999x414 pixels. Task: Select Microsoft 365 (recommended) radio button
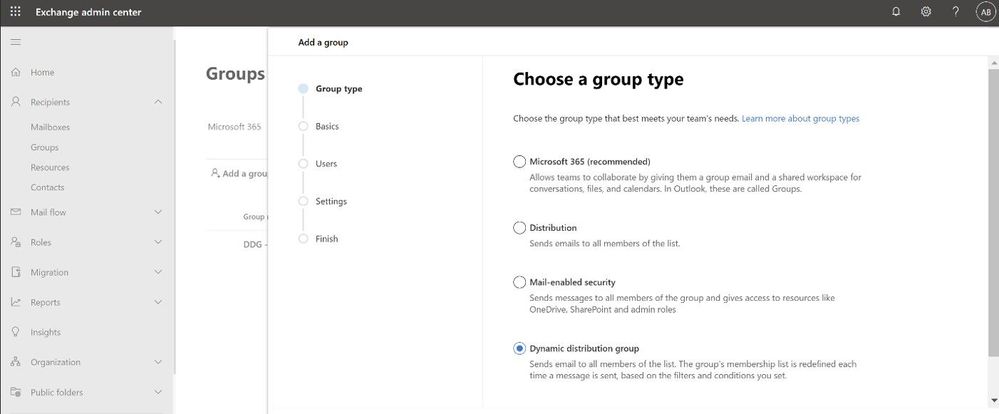519,162
